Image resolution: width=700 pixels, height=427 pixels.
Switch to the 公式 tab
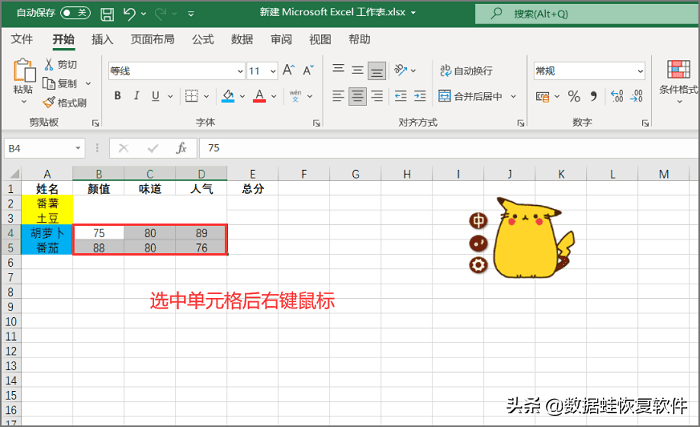coord(203,39)
